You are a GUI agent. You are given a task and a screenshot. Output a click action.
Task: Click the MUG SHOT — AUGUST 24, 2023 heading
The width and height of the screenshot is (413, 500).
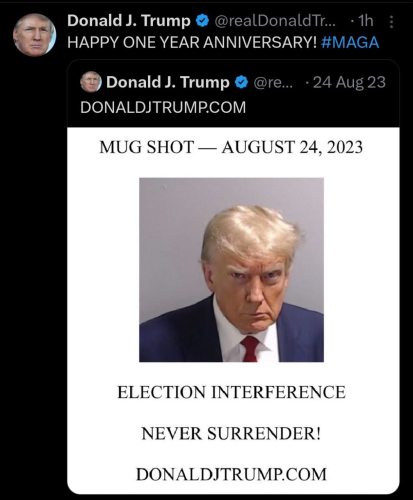pos(231,147)
